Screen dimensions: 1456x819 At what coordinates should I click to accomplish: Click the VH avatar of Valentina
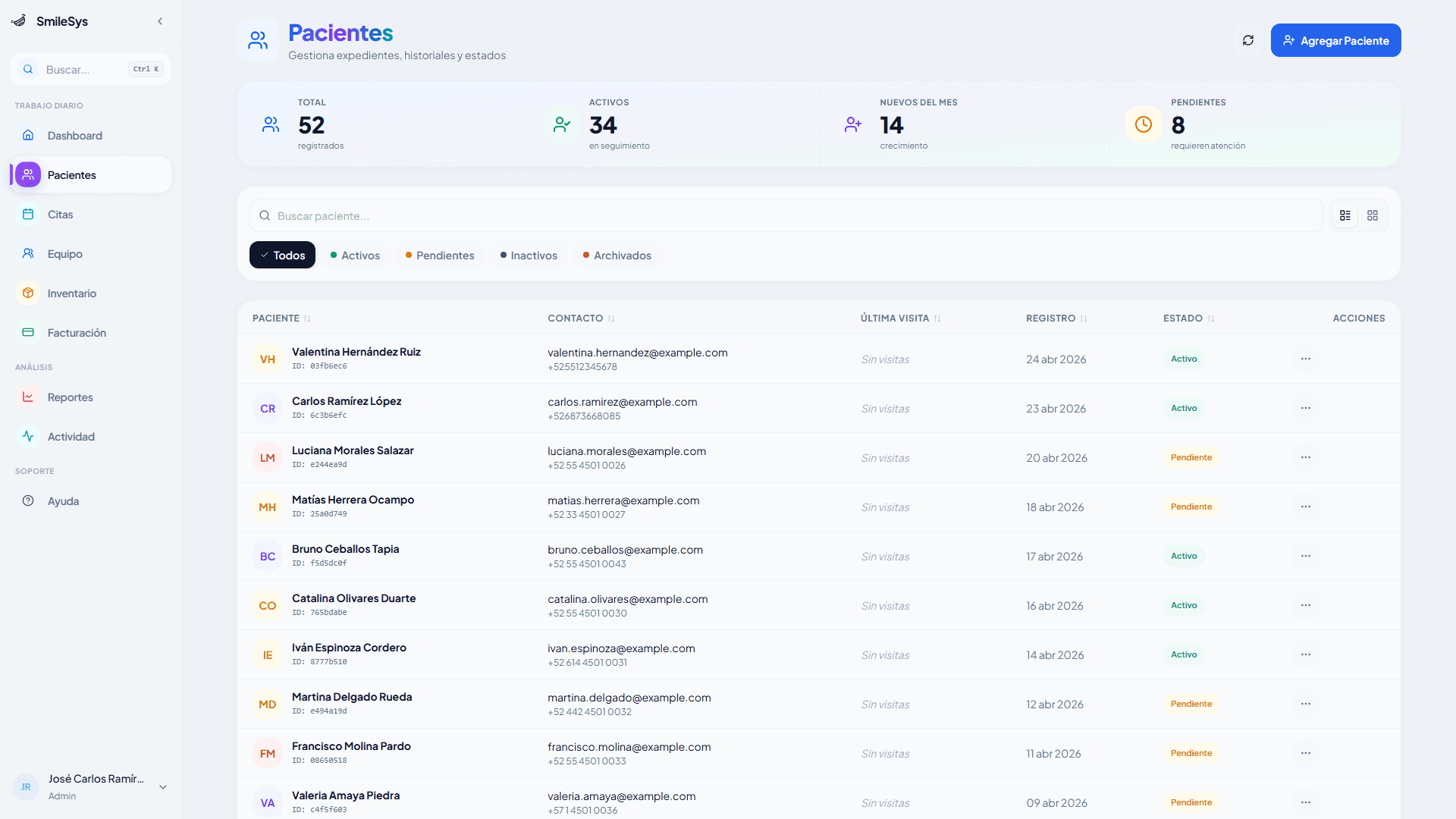click(x=268, y=359)
